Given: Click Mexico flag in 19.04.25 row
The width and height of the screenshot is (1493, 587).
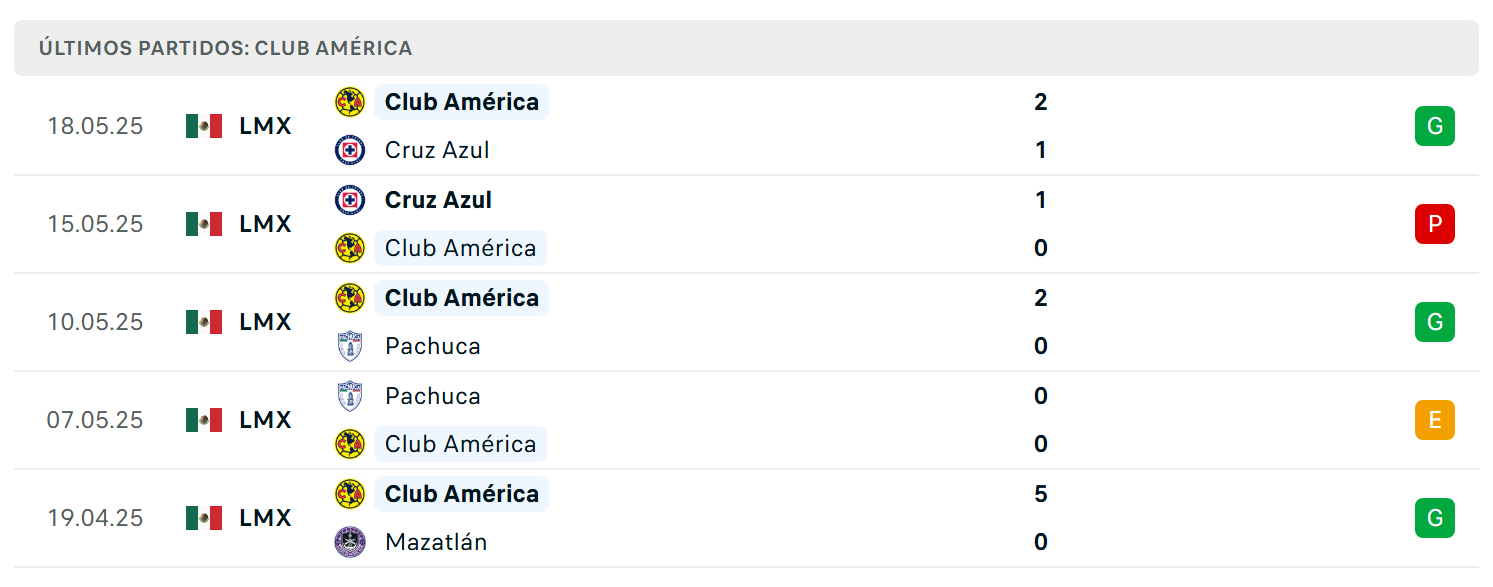Looking at the screenshot, I should 204,518.
